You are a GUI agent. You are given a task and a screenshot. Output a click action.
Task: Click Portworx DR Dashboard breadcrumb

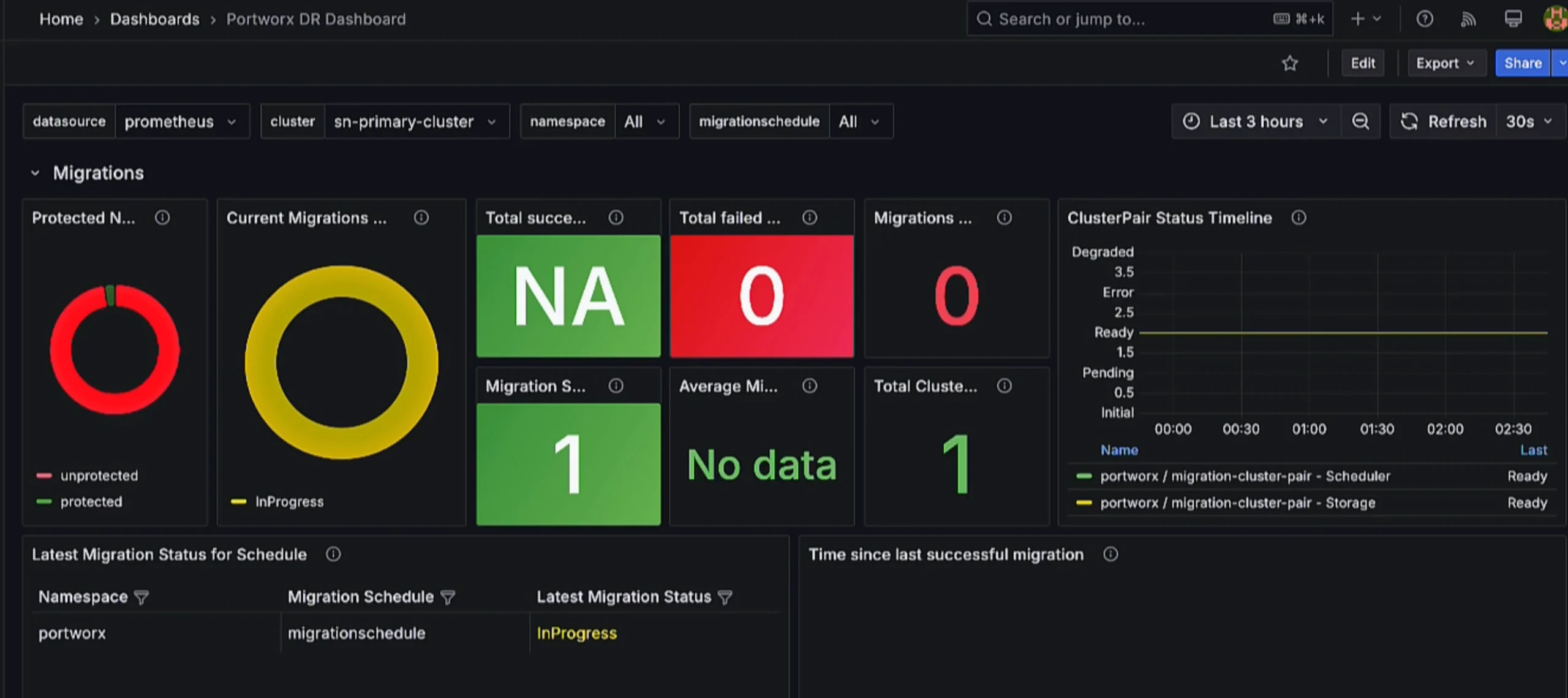(x=316, y=19)
